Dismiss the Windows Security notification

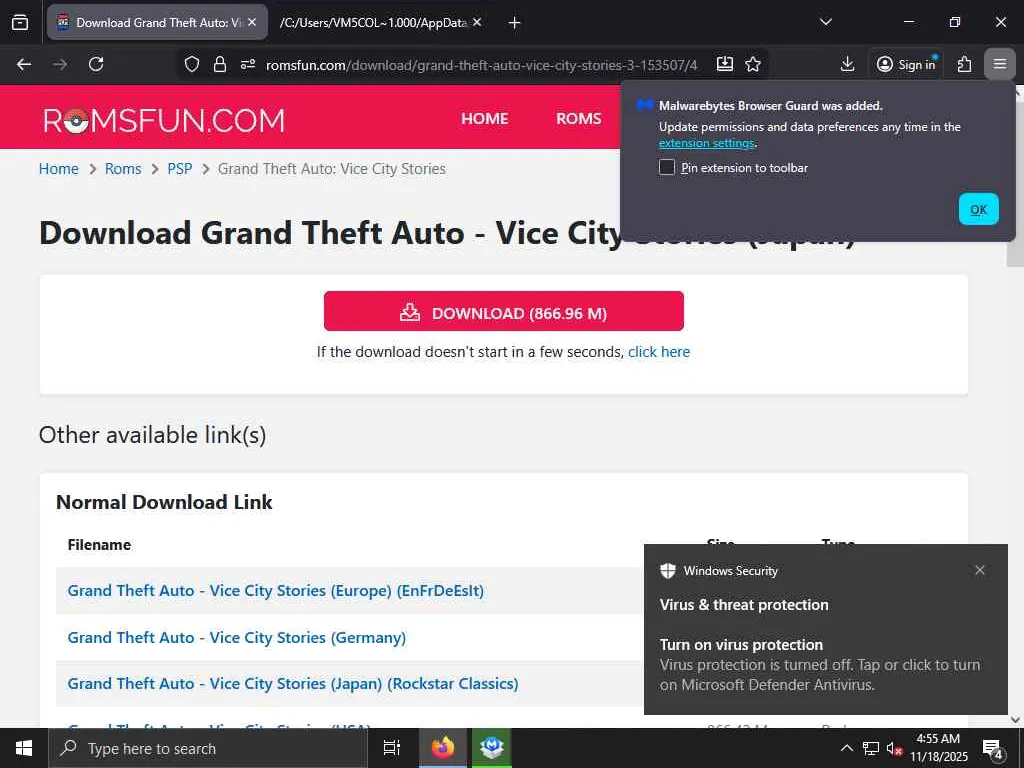(980, 570)
